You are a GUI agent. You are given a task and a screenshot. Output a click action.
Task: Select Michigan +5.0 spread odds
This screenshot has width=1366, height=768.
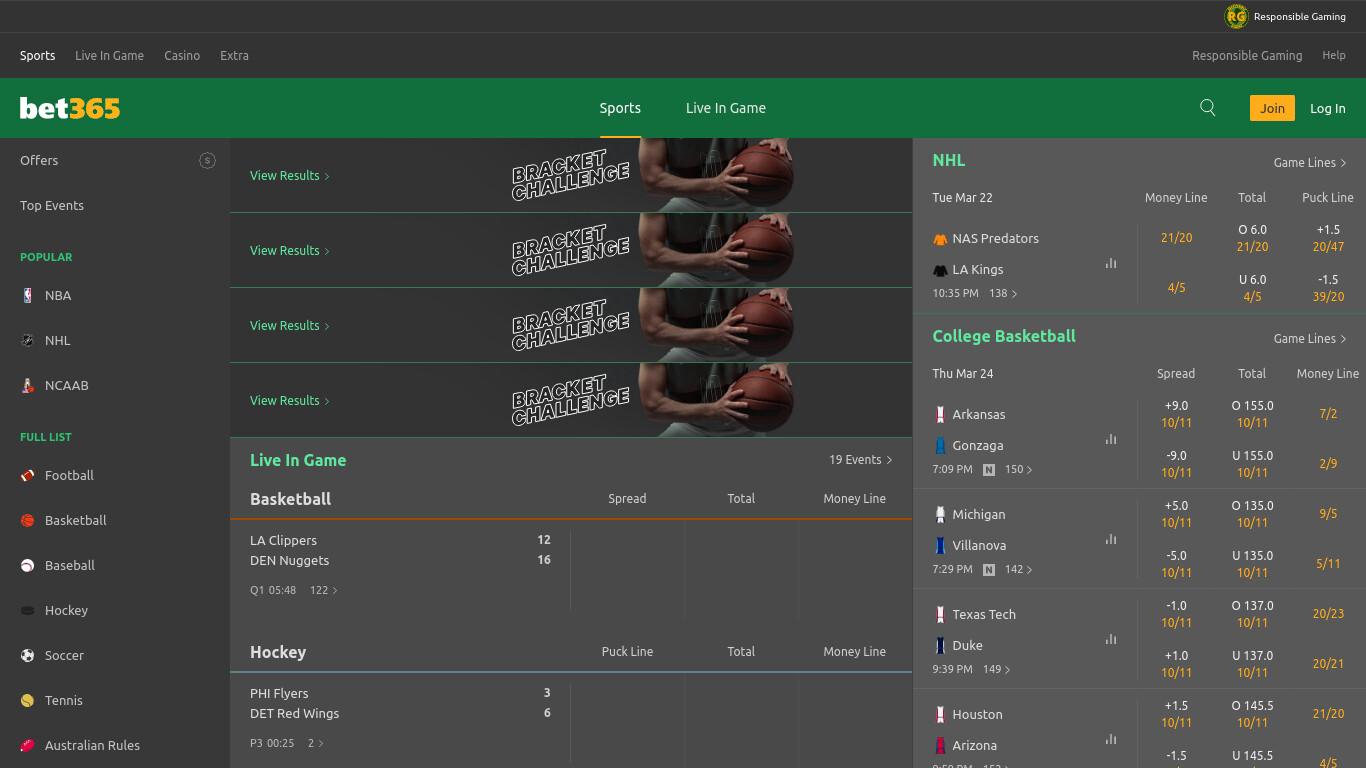(1176, 514)
